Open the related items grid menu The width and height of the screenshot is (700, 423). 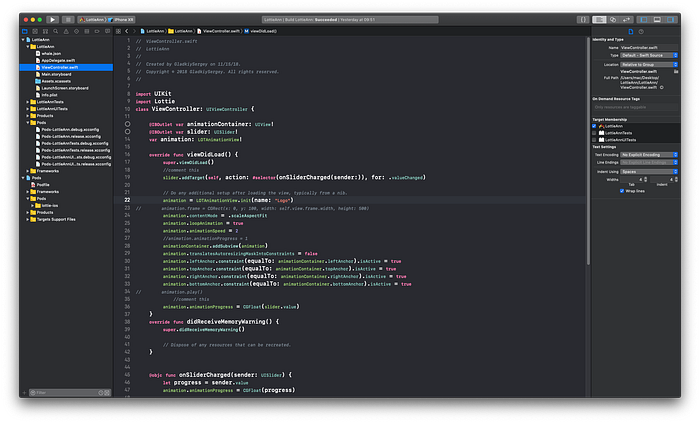[x=118, y=31]
